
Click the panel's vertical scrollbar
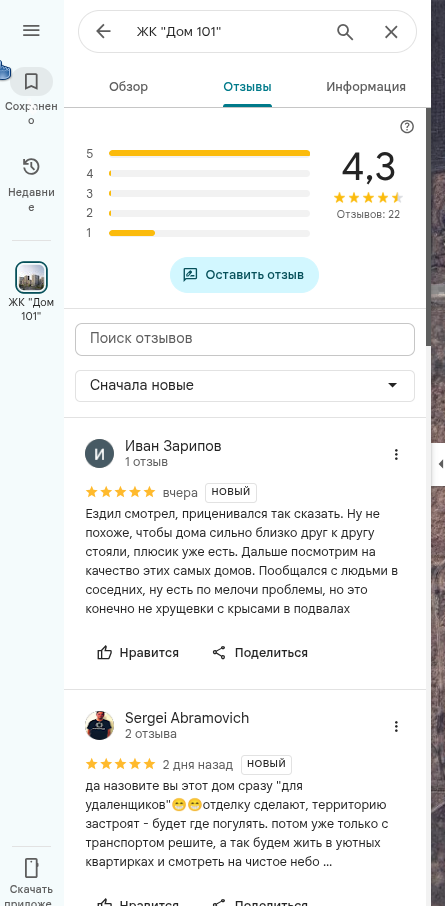pos(428,228)
